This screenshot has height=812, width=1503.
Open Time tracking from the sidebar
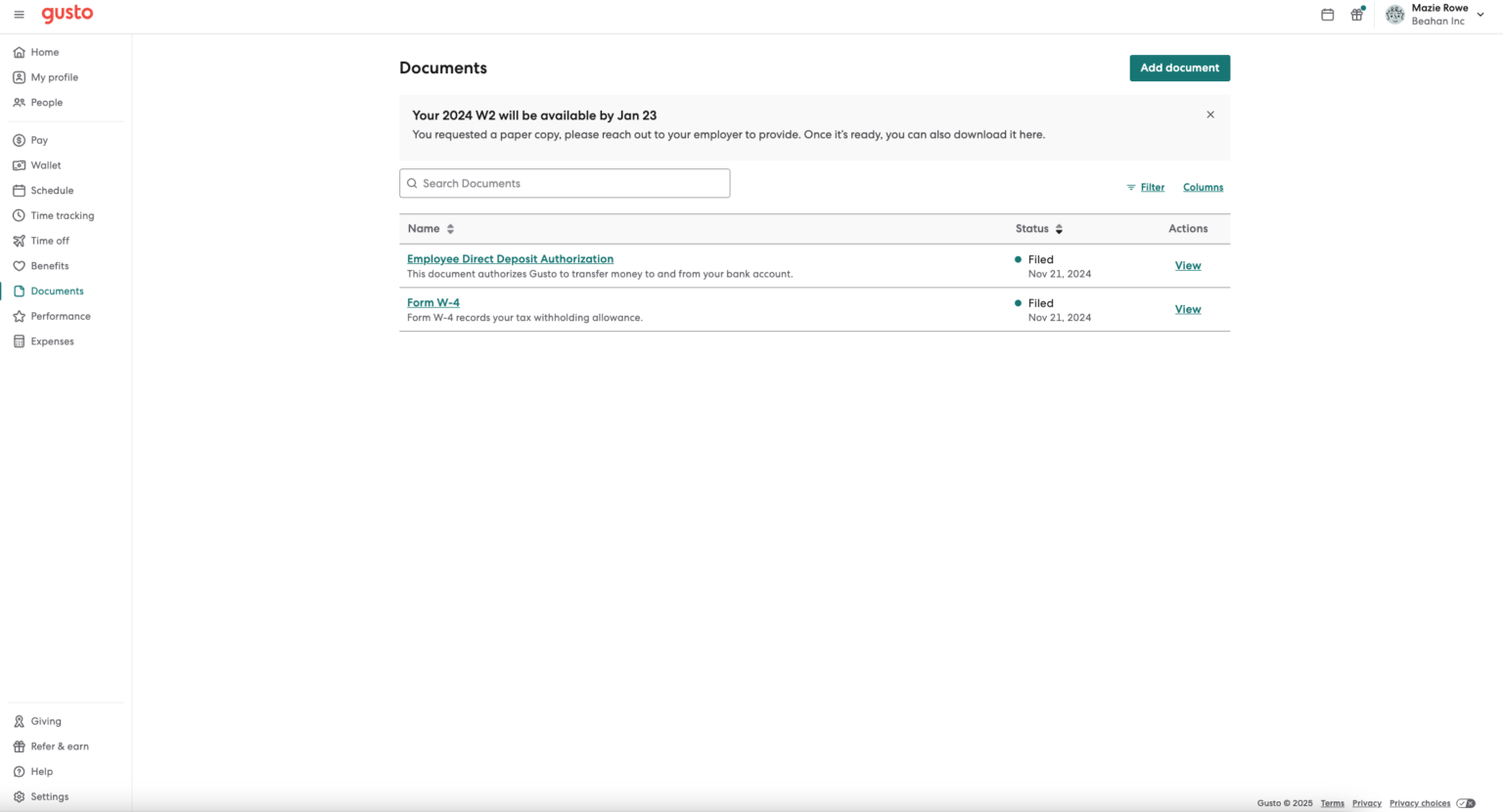[x=62, y=215]
